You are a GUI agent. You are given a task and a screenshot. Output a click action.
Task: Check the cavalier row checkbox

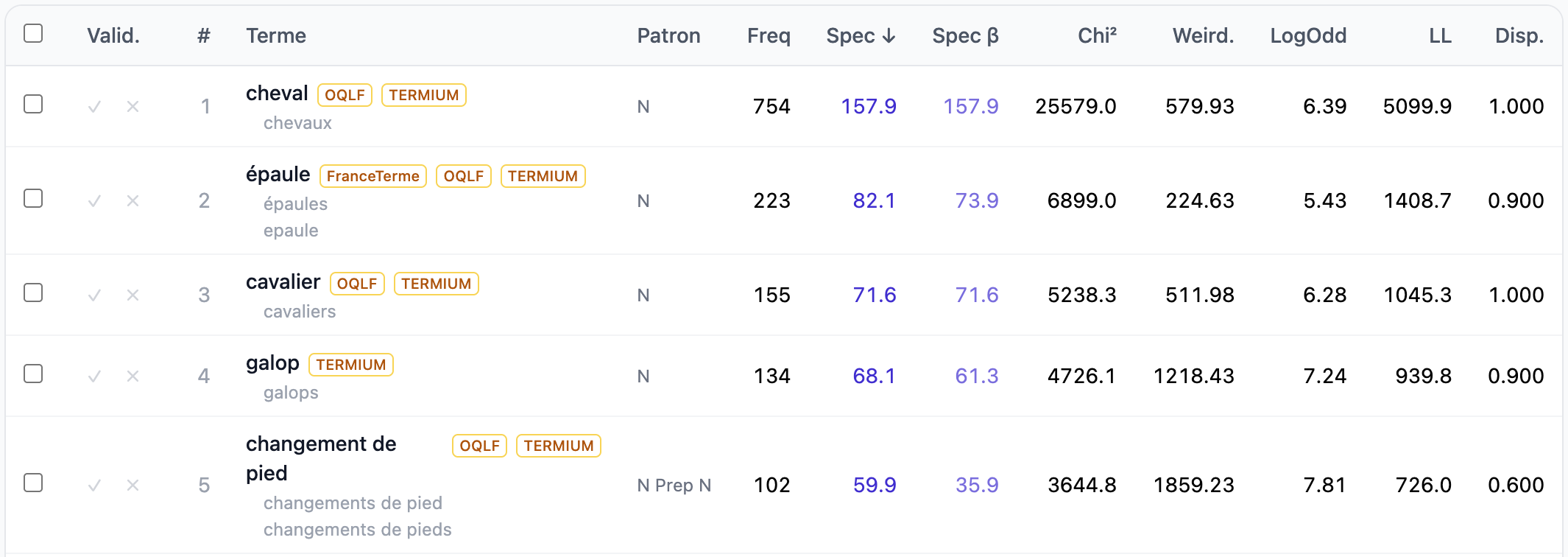[x=33, y=292]
